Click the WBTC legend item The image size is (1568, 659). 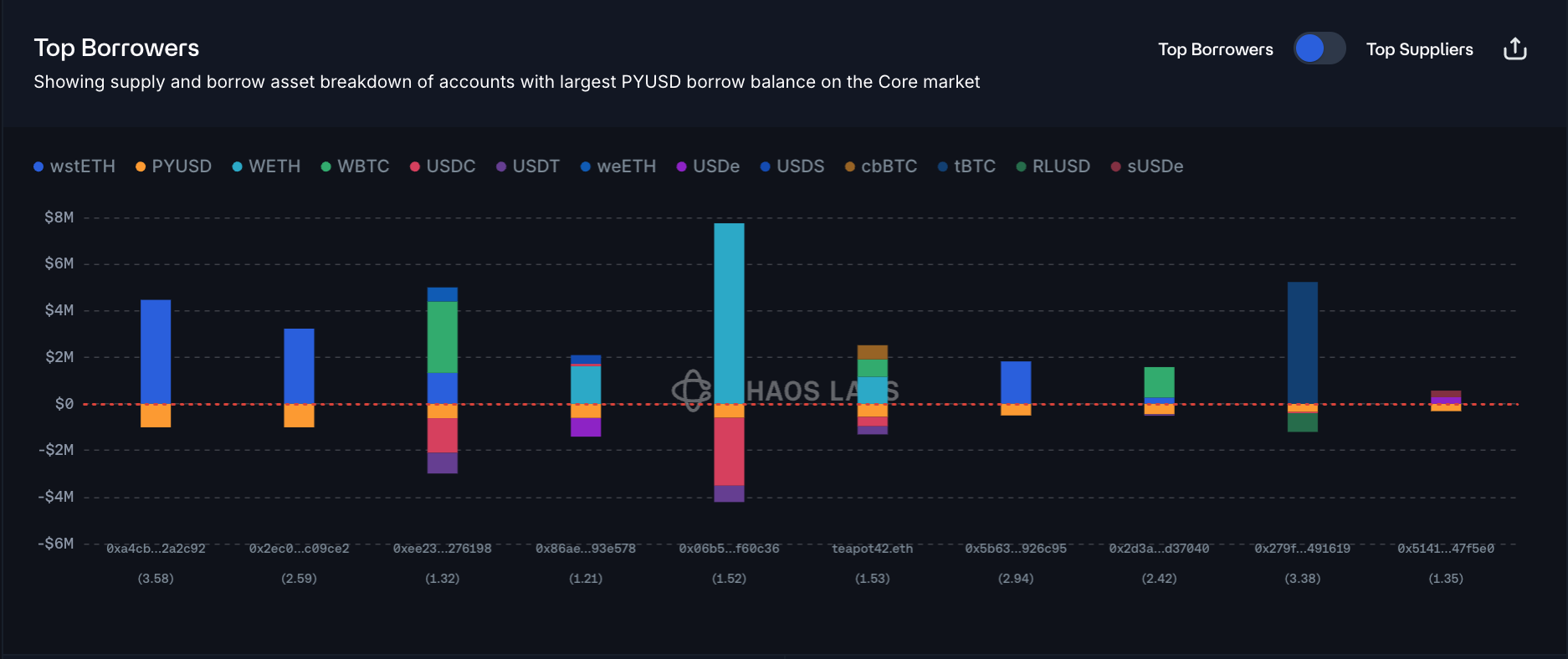pos(355,166)
